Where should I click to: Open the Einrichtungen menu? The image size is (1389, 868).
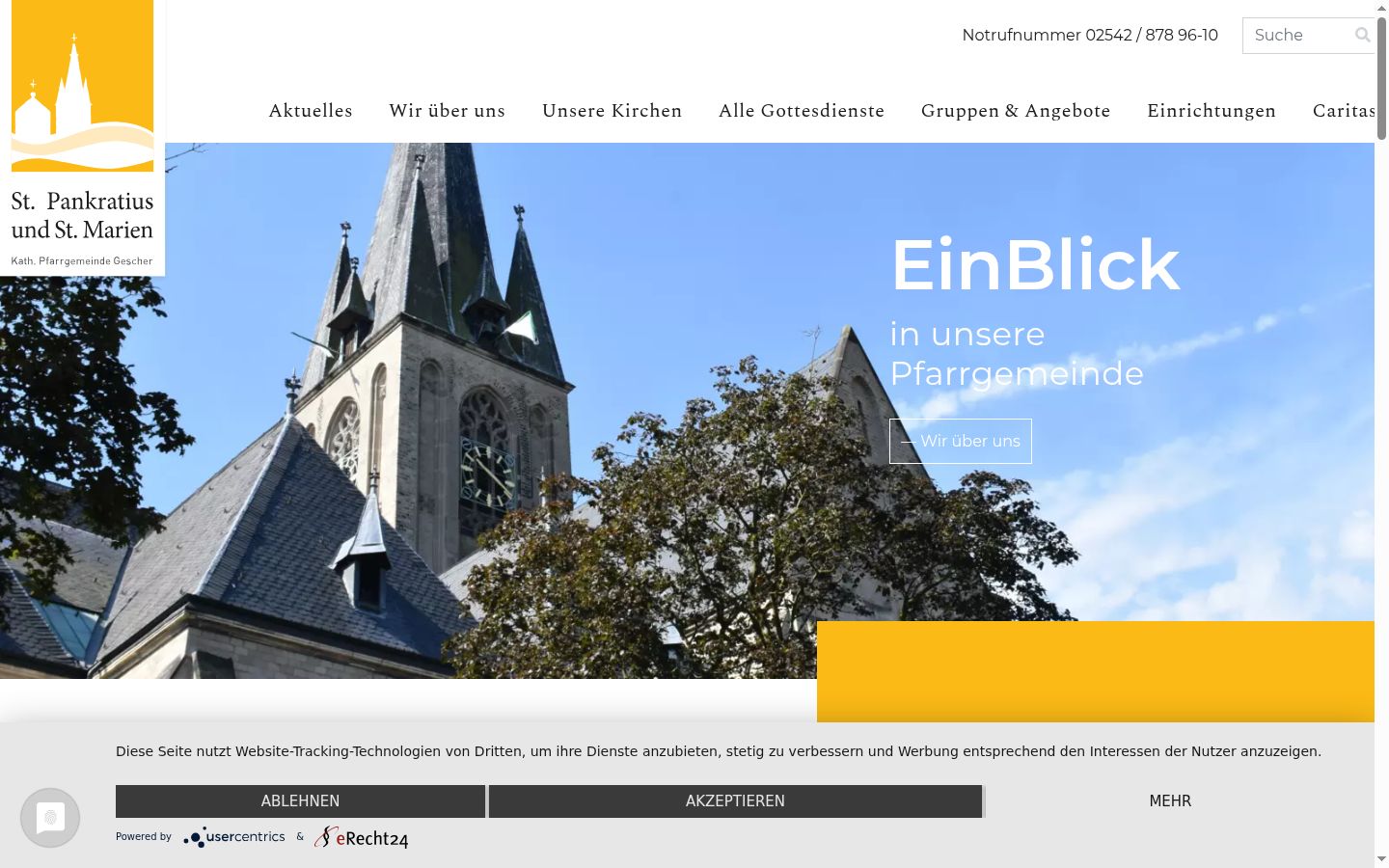1212,111
